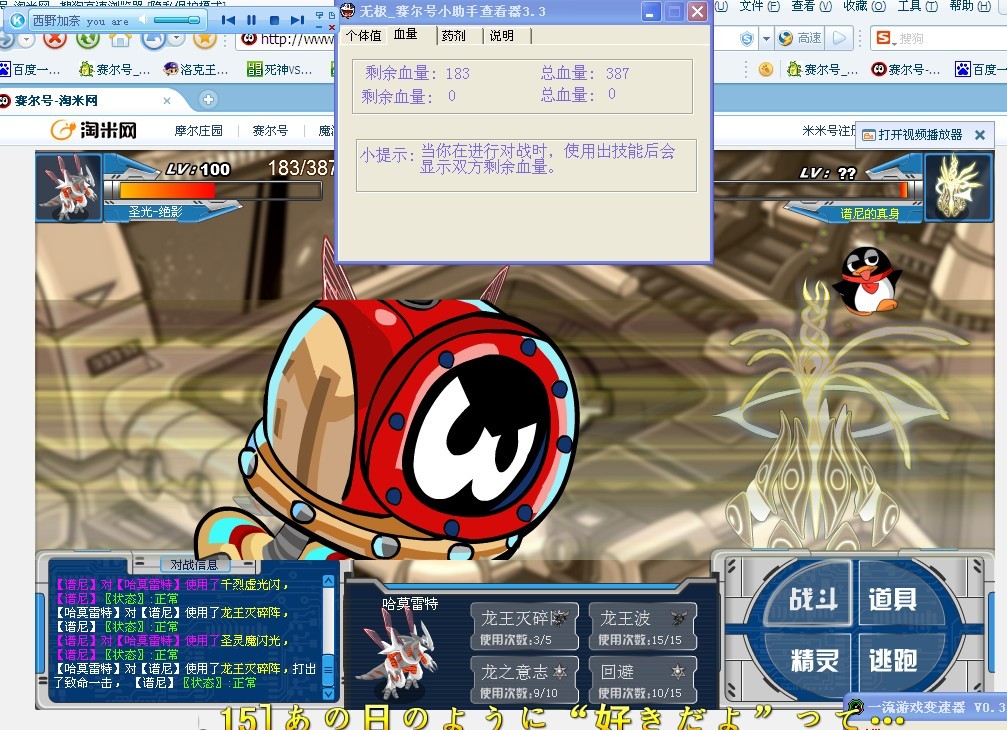The height and width of the screenshot is (730, 1007).
Task: Switch to 个体值 tab in helper window
Action: click(363, 36)
